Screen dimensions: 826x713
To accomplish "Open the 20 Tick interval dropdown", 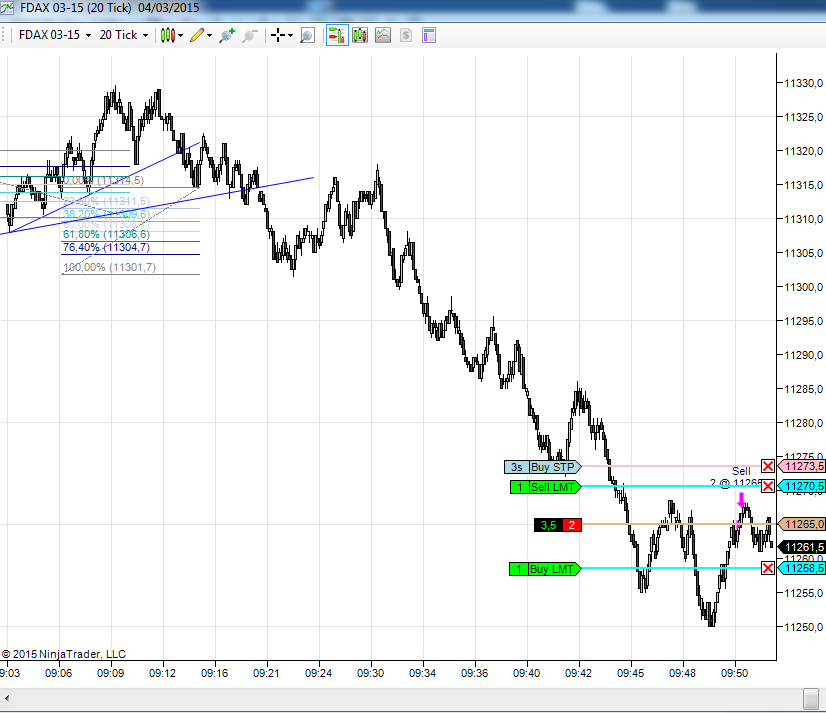I will [123, 35].
